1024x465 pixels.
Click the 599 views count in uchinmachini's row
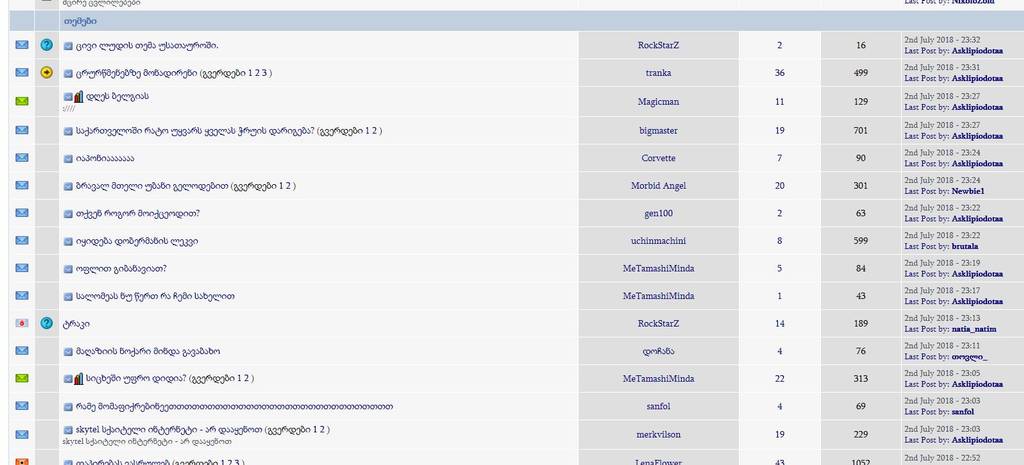point(861,241)
